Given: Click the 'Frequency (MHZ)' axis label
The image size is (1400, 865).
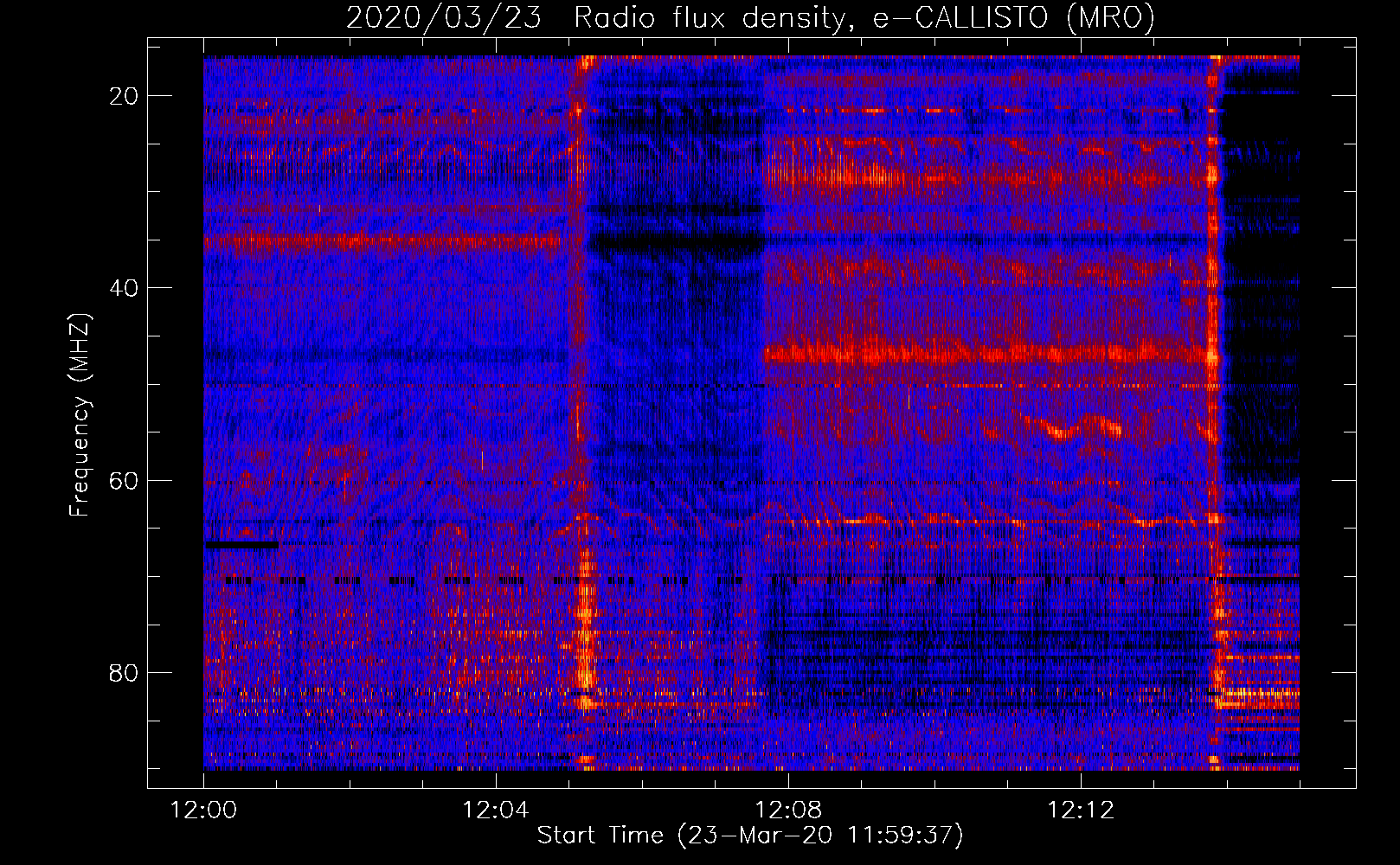Looking at the screenshot, I should click(x=80, y=415).
